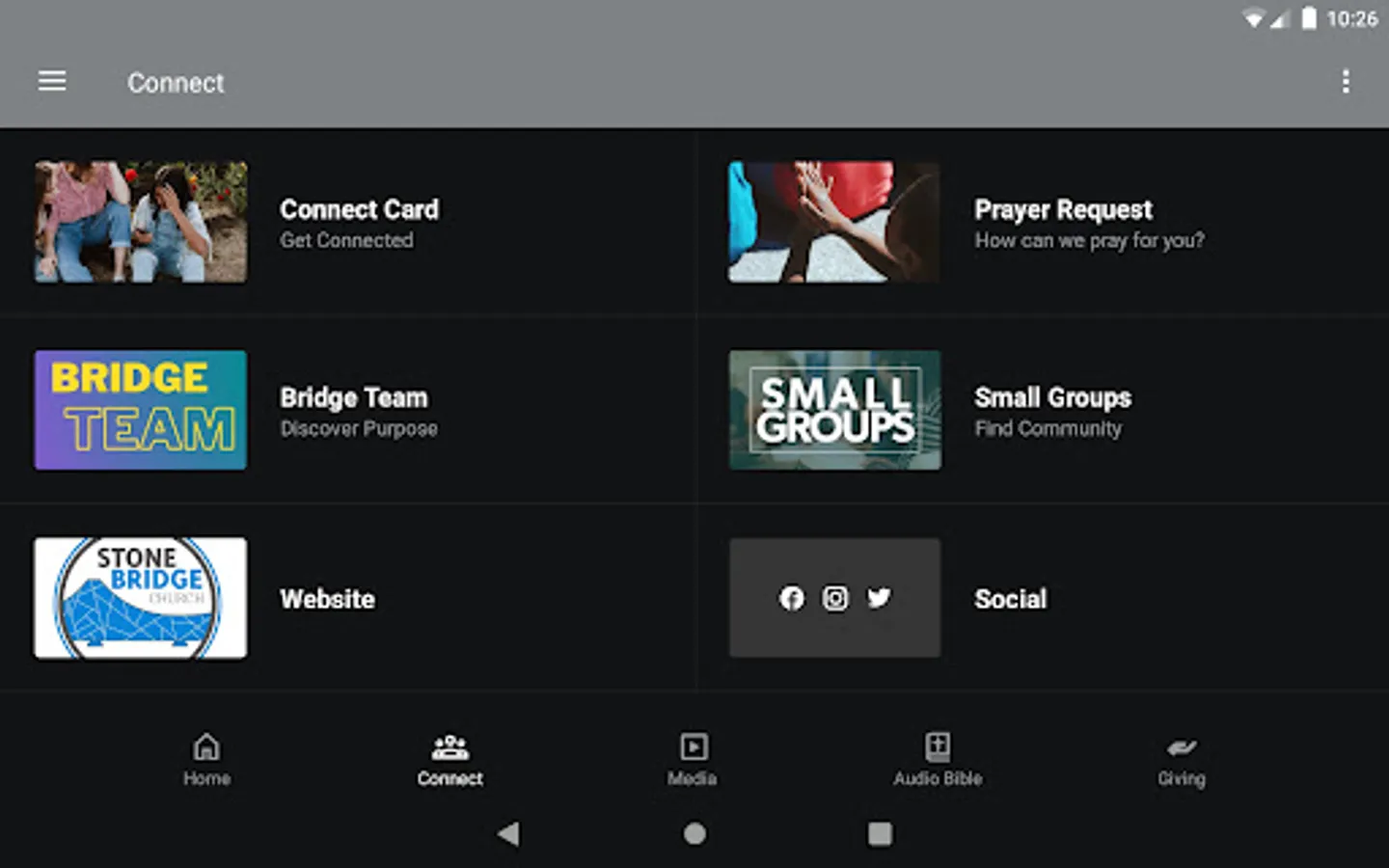Go to the Giving section
This screenshot has width=1389, height=868.
pyautogui.click(x=1182, y=759)
